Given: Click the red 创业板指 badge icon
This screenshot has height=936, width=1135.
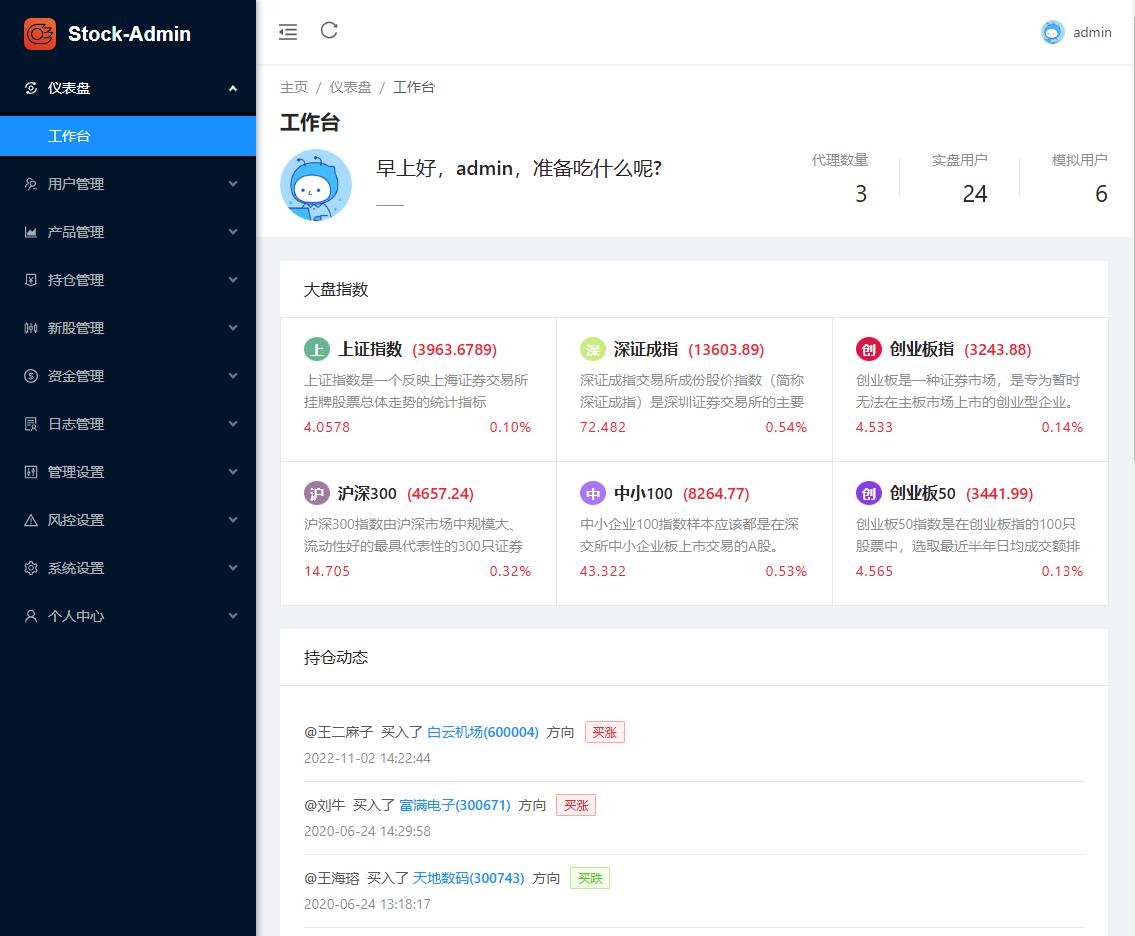Looking at the screenshot, I should click(x=869, y=349).
